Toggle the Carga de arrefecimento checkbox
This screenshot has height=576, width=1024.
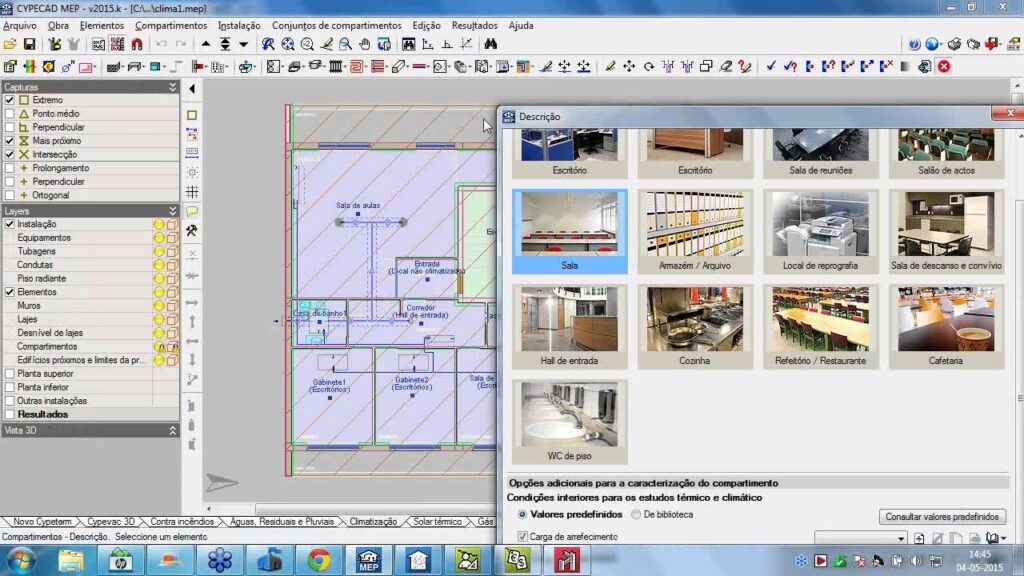coord(522,537)
